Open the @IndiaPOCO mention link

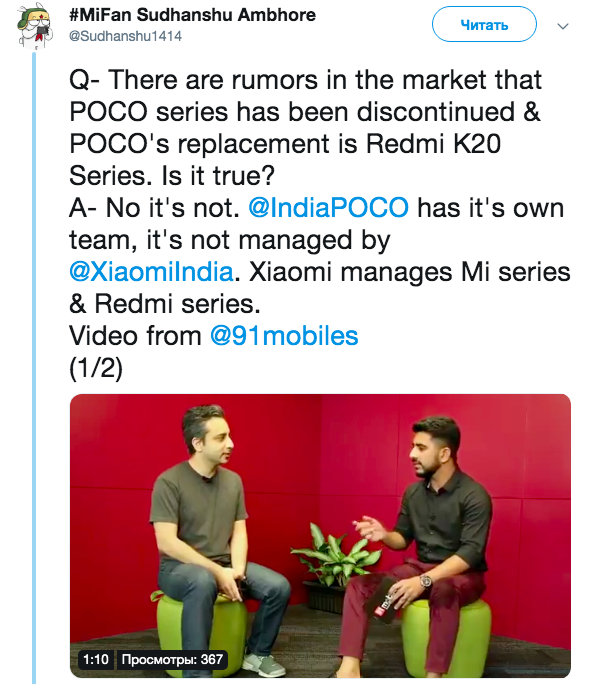point(328,208)
